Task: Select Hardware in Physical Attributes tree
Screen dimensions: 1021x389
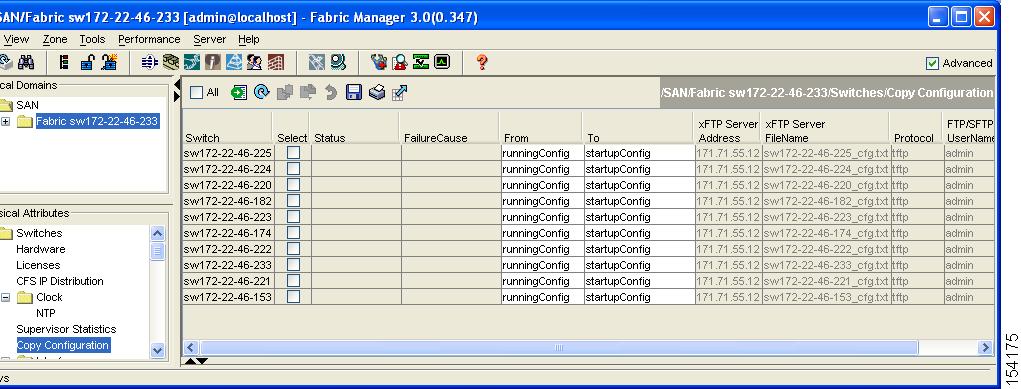Action: 40,249
